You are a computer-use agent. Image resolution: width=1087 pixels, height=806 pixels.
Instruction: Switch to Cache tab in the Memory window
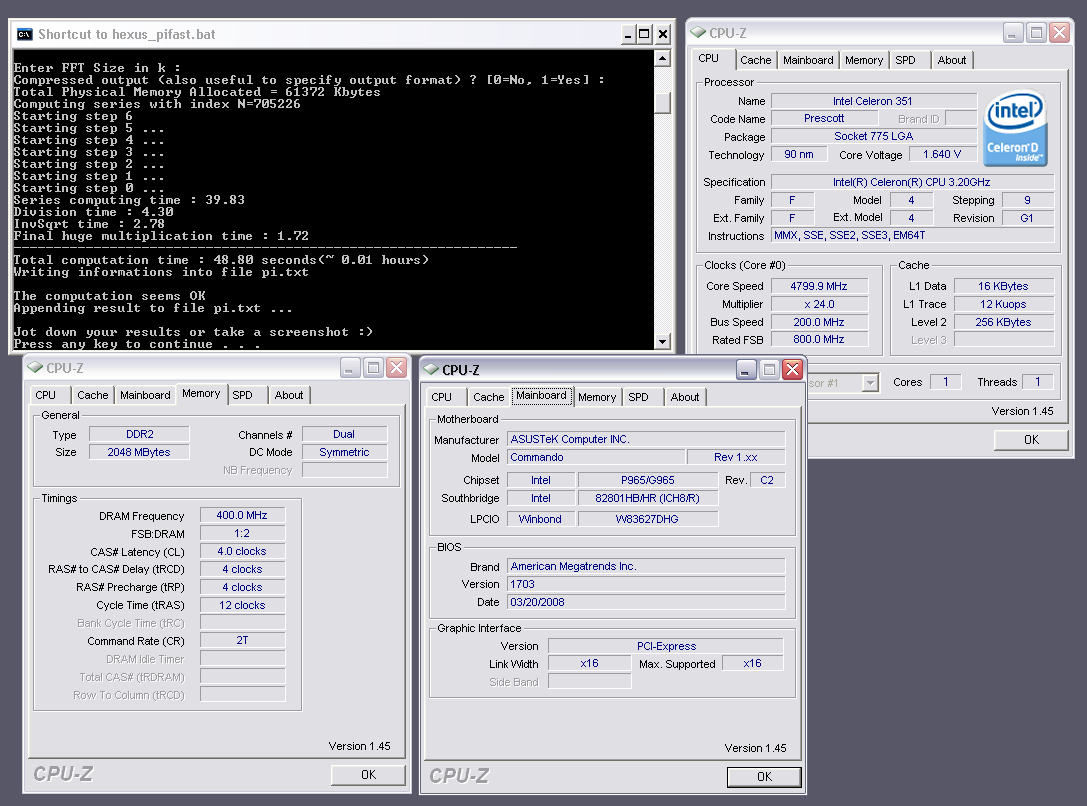[93, 395]
